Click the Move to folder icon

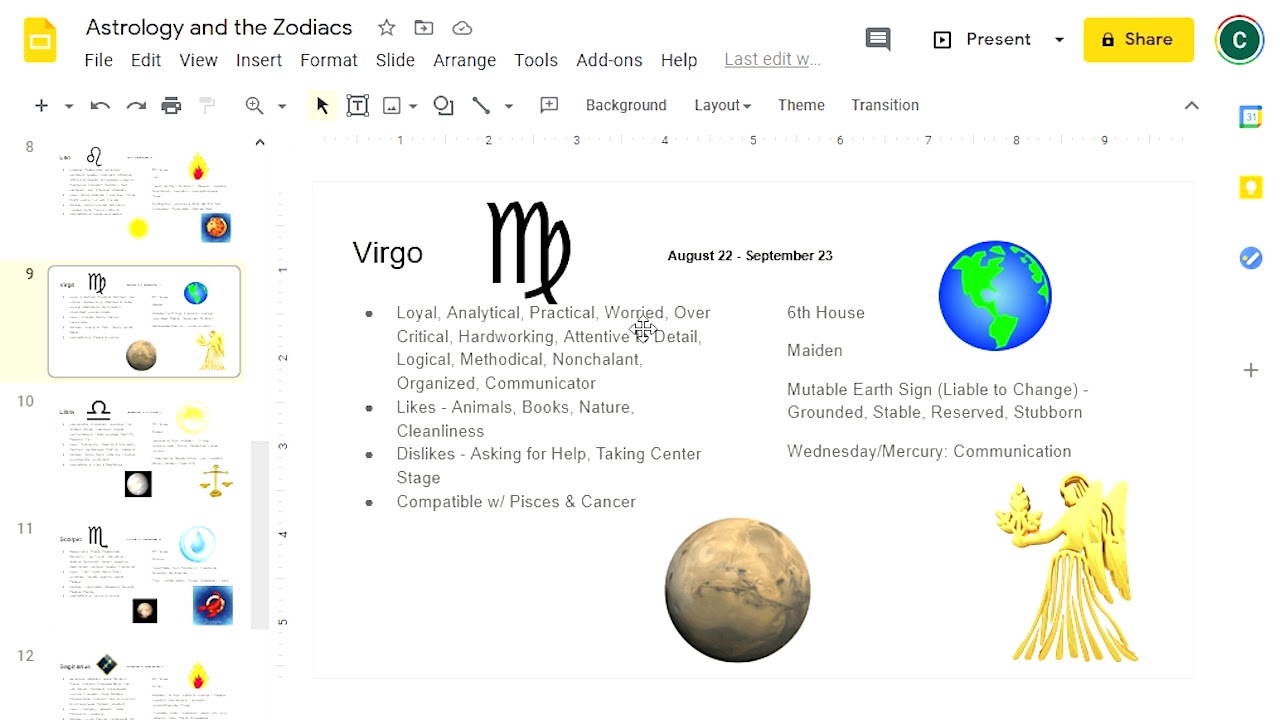[x=424, y=28]
